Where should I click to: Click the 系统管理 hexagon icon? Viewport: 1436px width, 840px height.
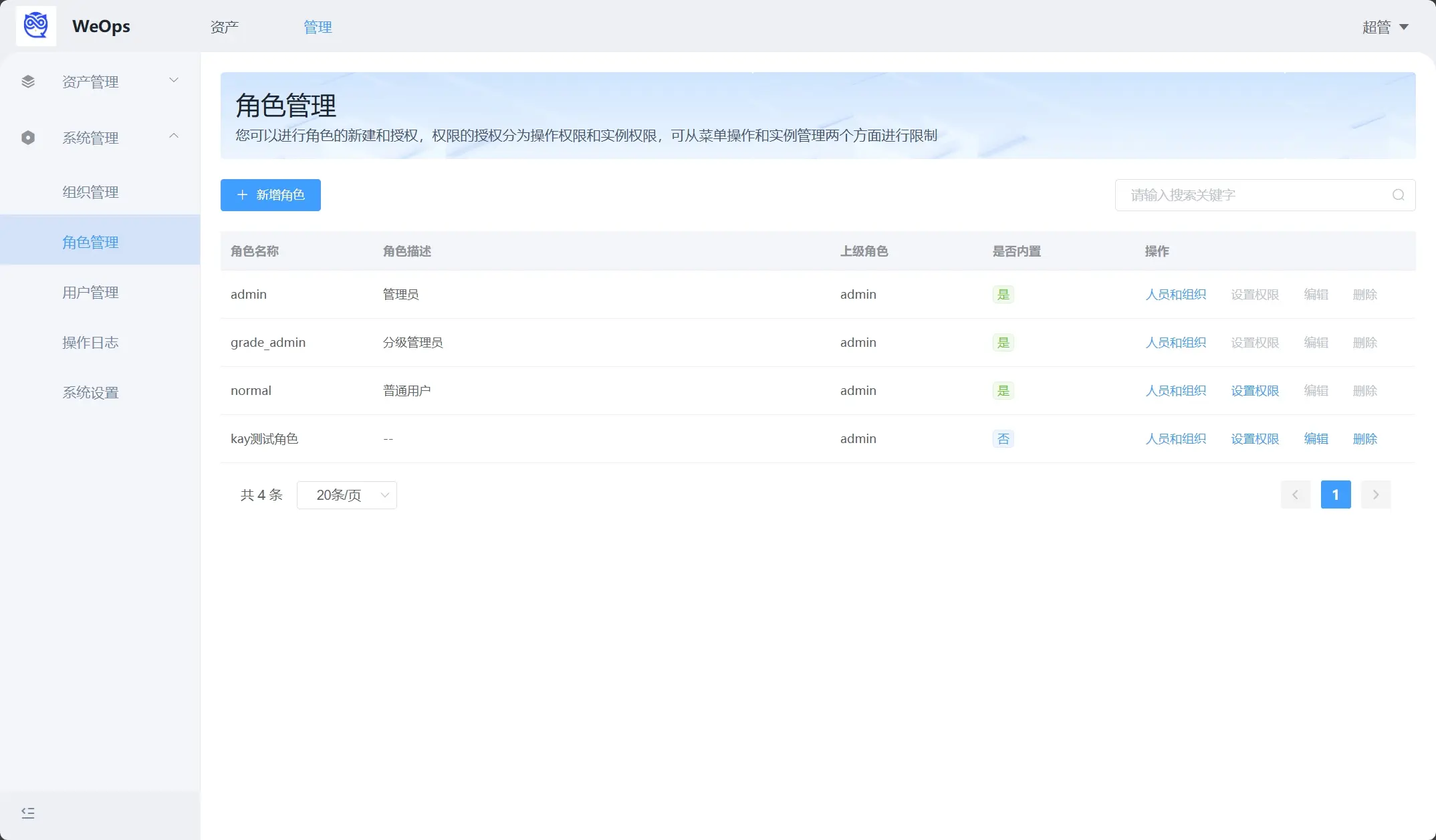coord(28,138)
